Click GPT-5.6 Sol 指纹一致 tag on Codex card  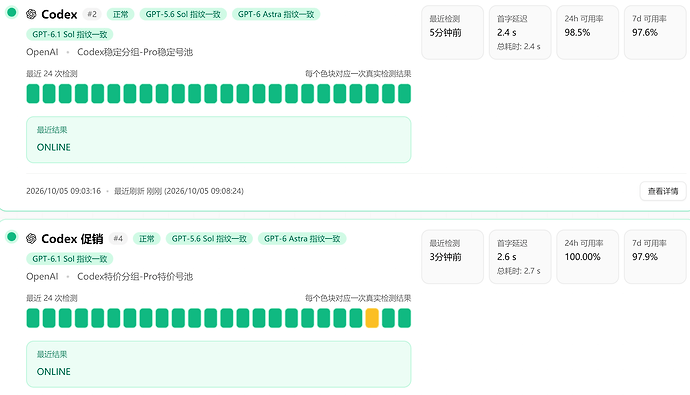pos(183,14)
